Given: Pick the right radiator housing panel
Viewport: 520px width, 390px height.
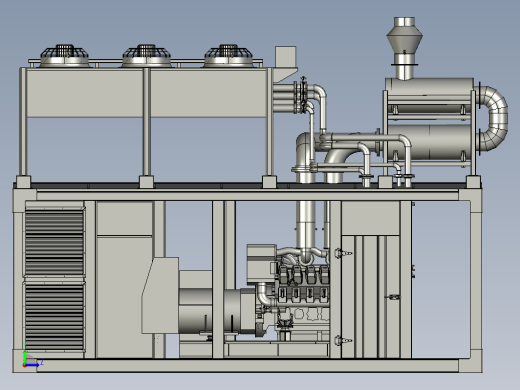Looking at the screenshot, I should (x=209, y=93).
